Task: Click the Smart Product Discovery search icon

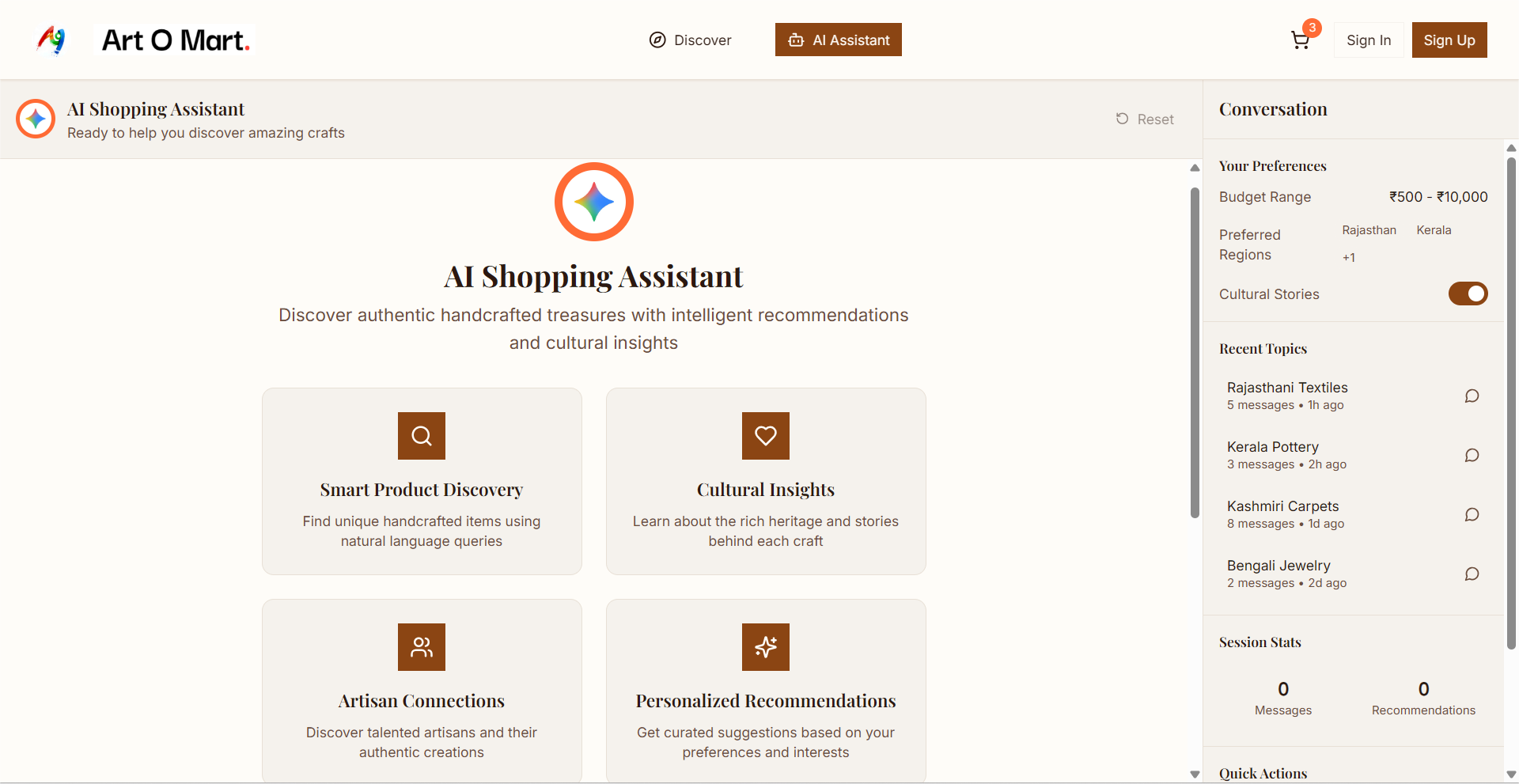Action: click(422, 436)
